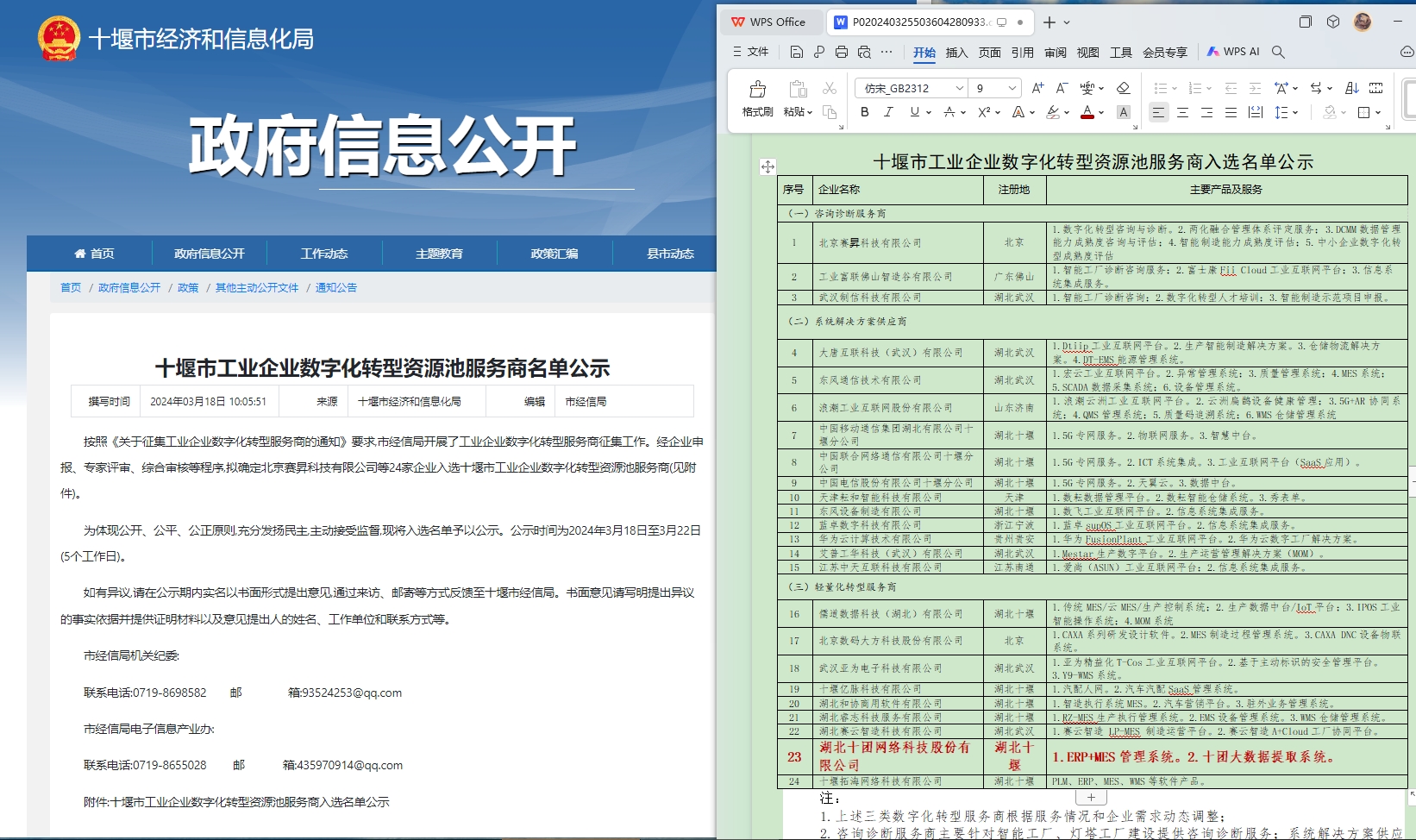Screen dimensions: 1416x840
Task: Open Print Preview from the quick toolbar
Action: click(x=864, y=52)
